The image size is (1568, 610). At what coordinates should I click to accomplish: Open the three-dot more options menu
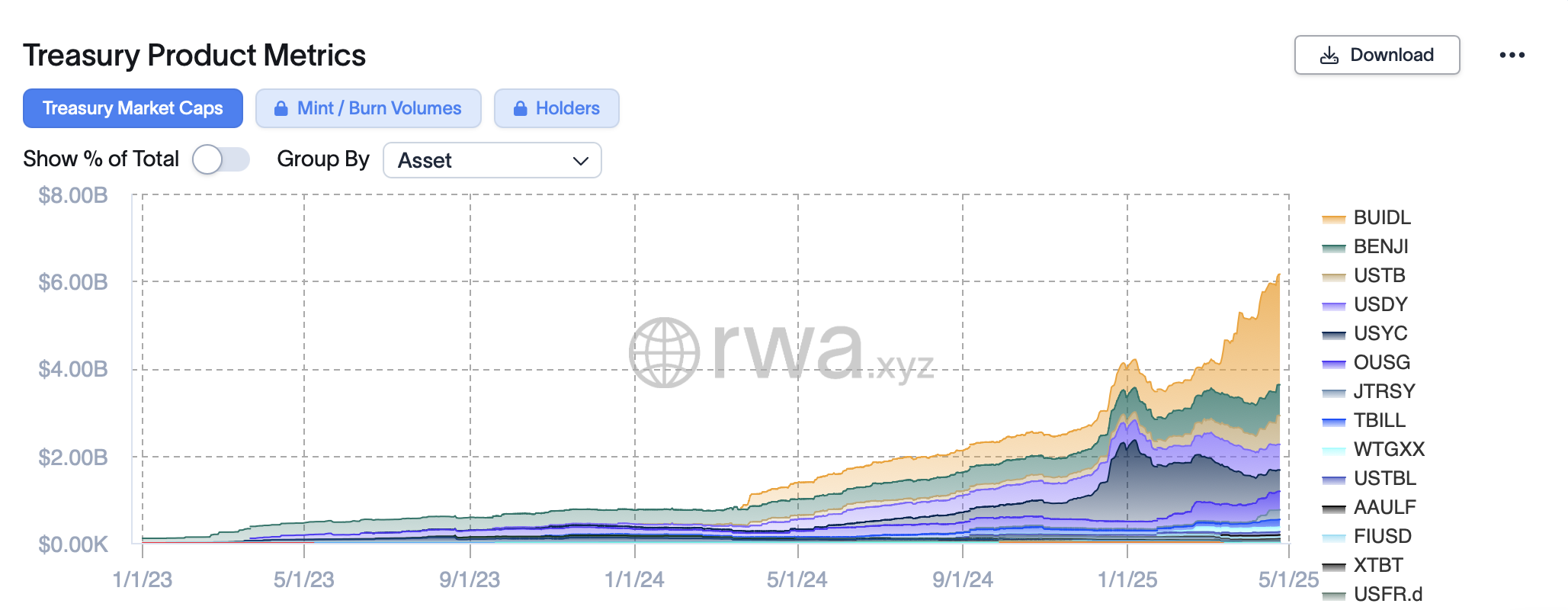click(x=1512, y=56)
